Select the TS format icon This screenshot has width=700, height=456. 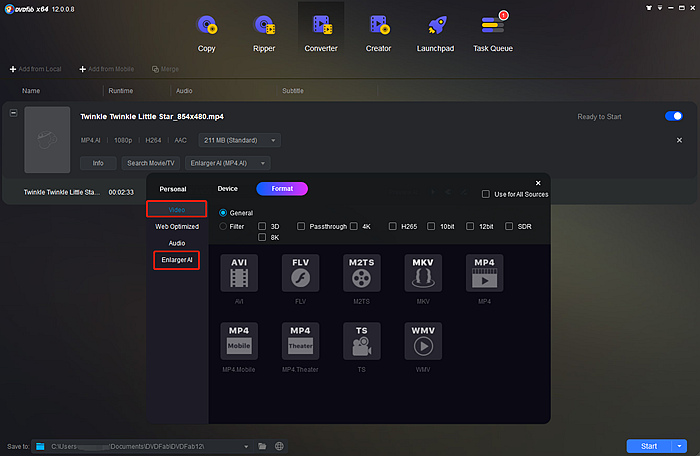pos(362,341)
